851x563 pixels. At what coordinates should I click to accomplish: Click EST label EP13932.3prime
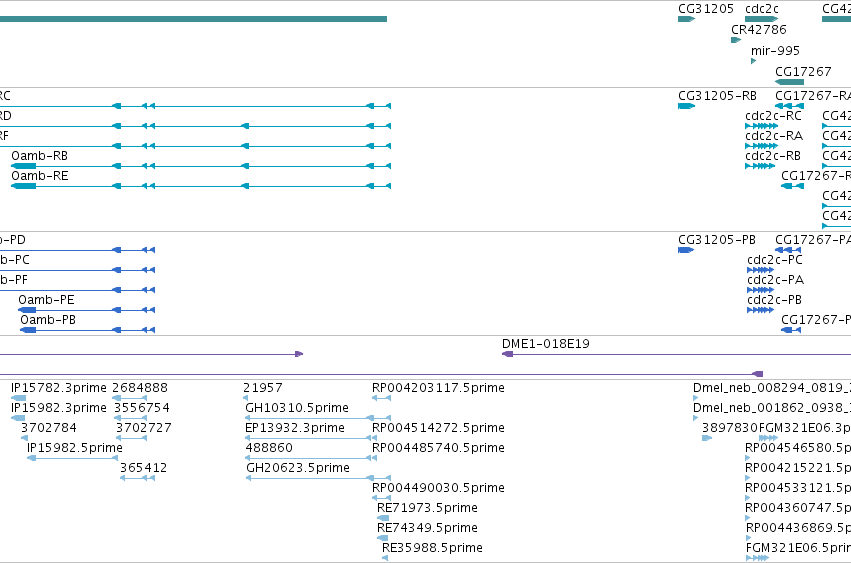click(295, 428)
